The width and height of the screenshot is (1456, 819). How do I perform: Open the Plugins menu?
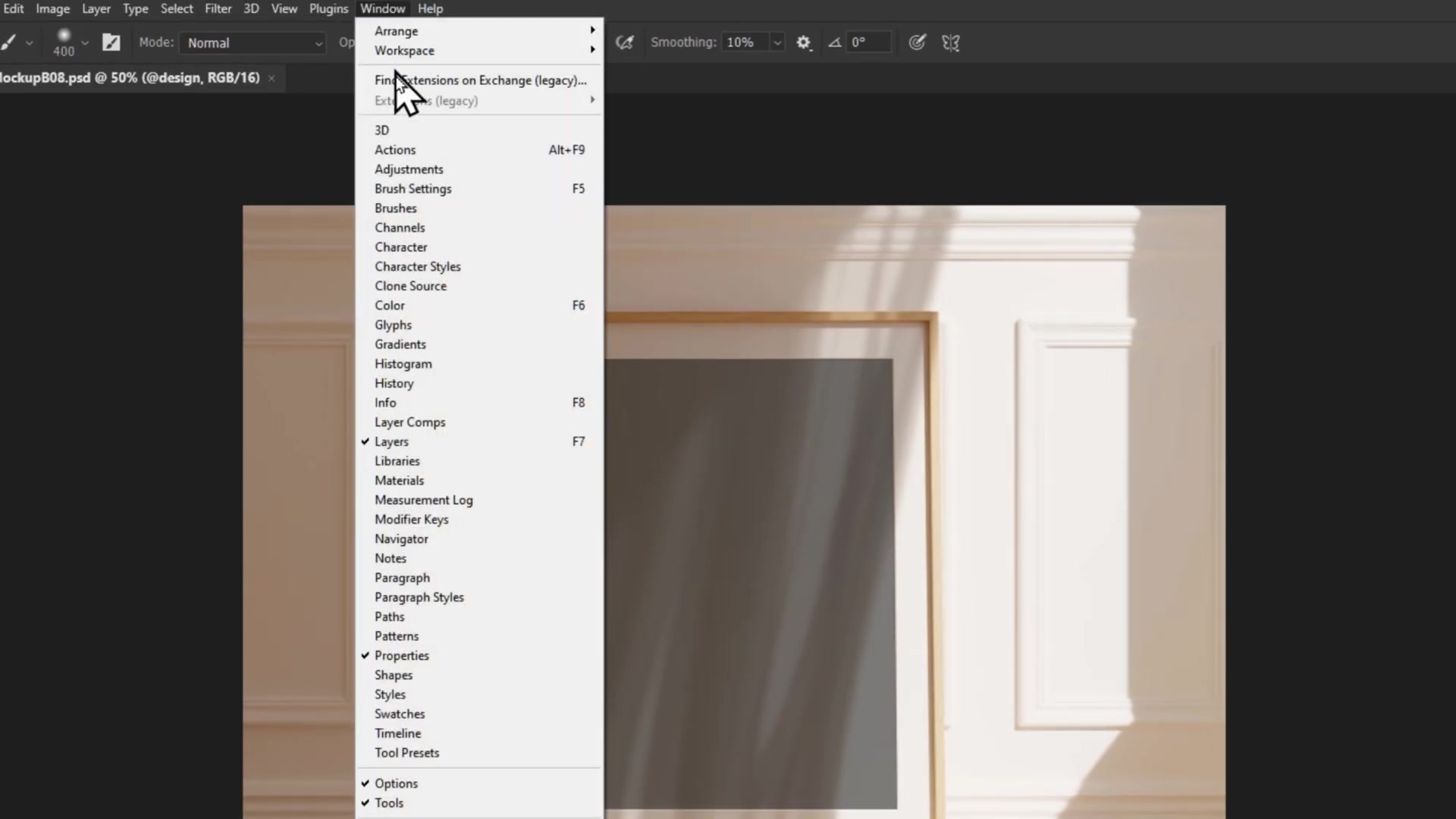(328, 8)
